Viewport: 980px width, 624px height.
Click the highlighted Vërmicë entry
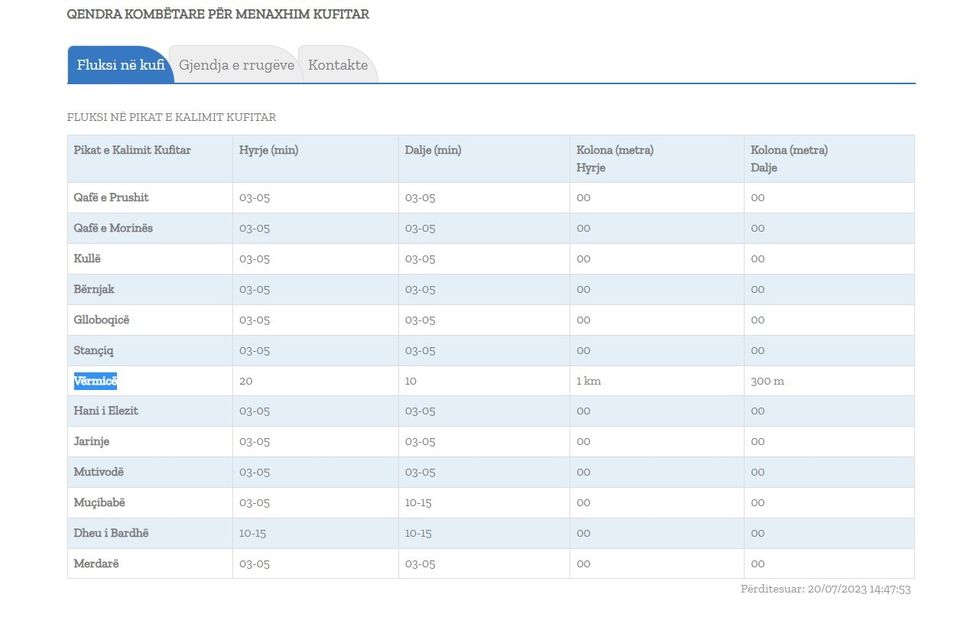coord(95,381)
